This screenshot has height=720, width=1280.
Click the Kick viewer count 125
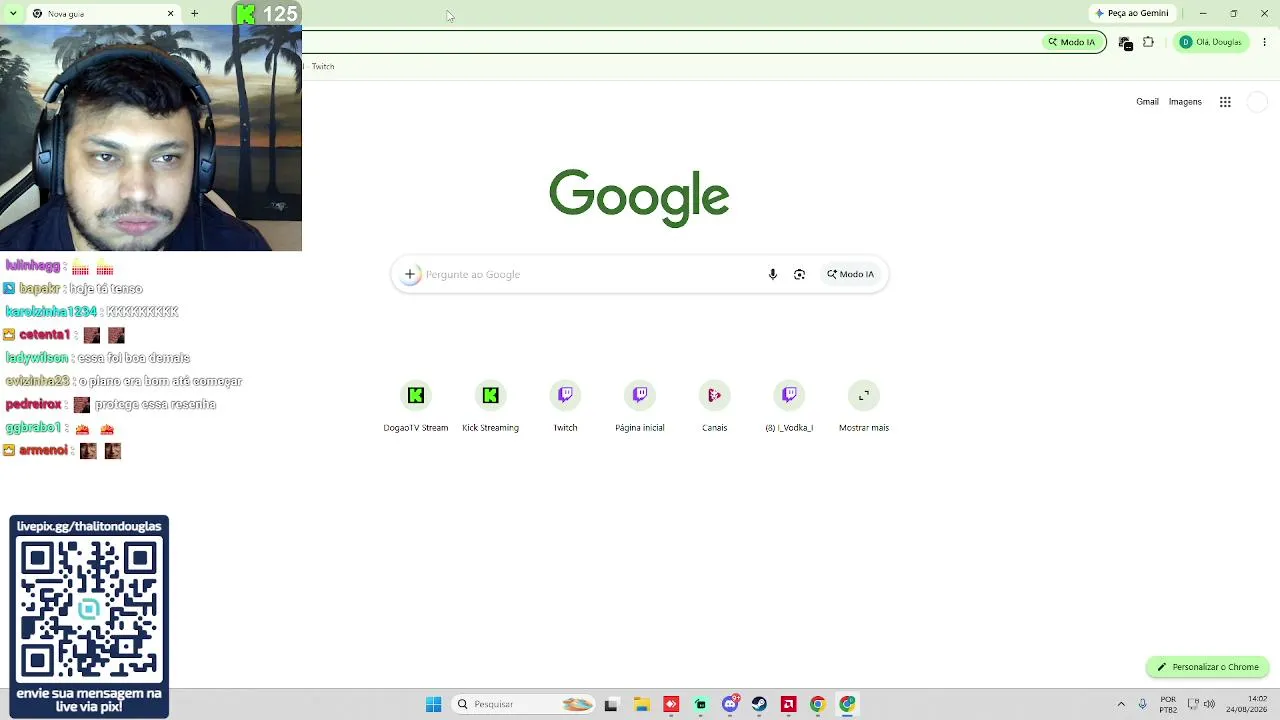click(x=280, y=14)
